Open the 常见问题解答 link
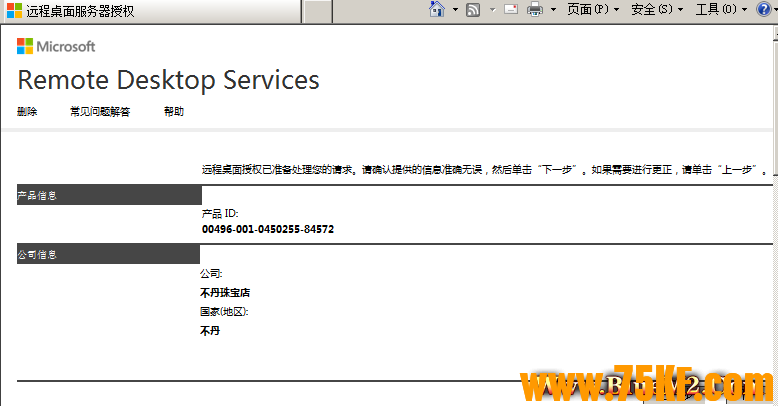This screenshot has width=778, height=406. (100, 112)
